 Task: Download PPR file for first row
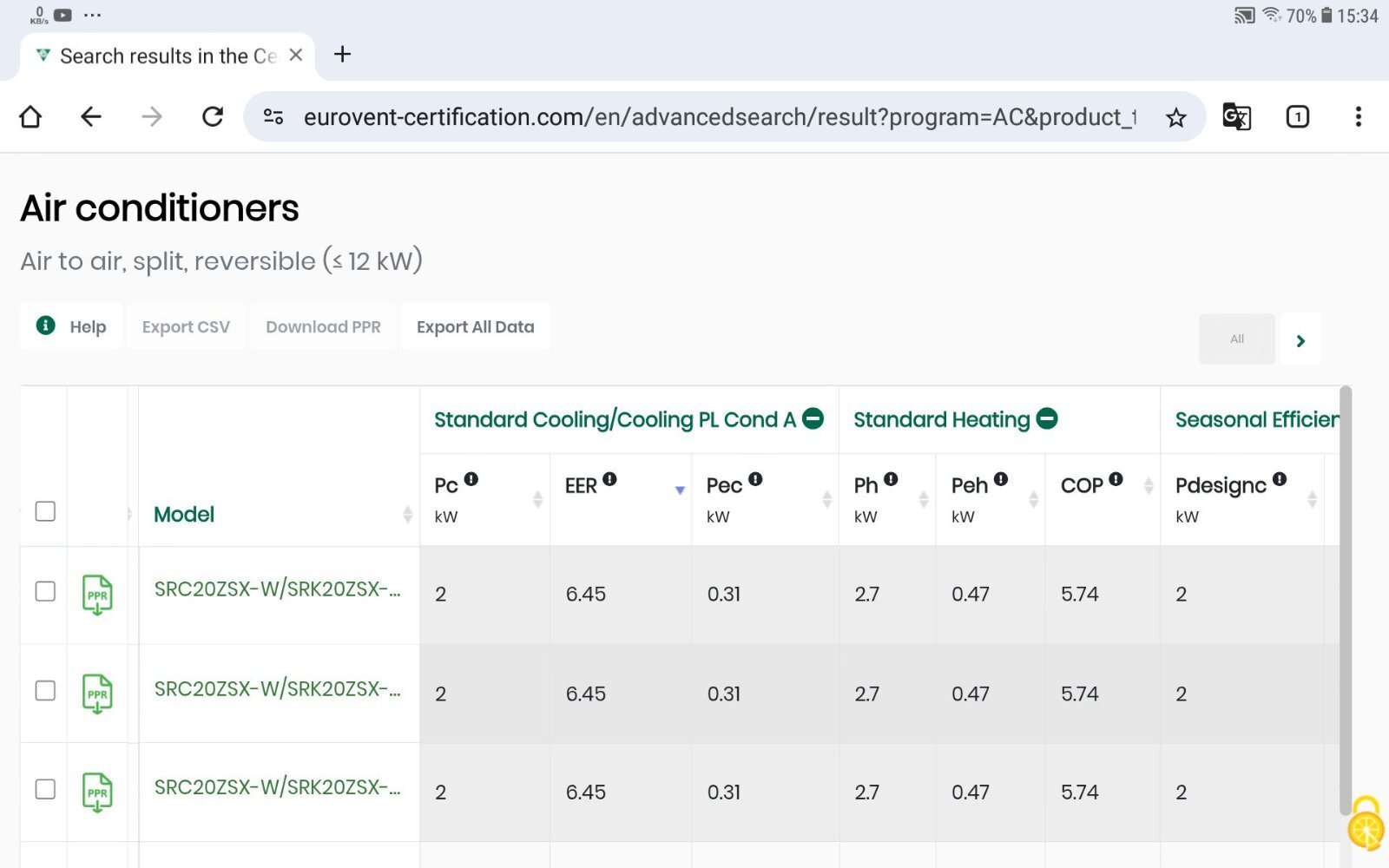pos(97,595)
